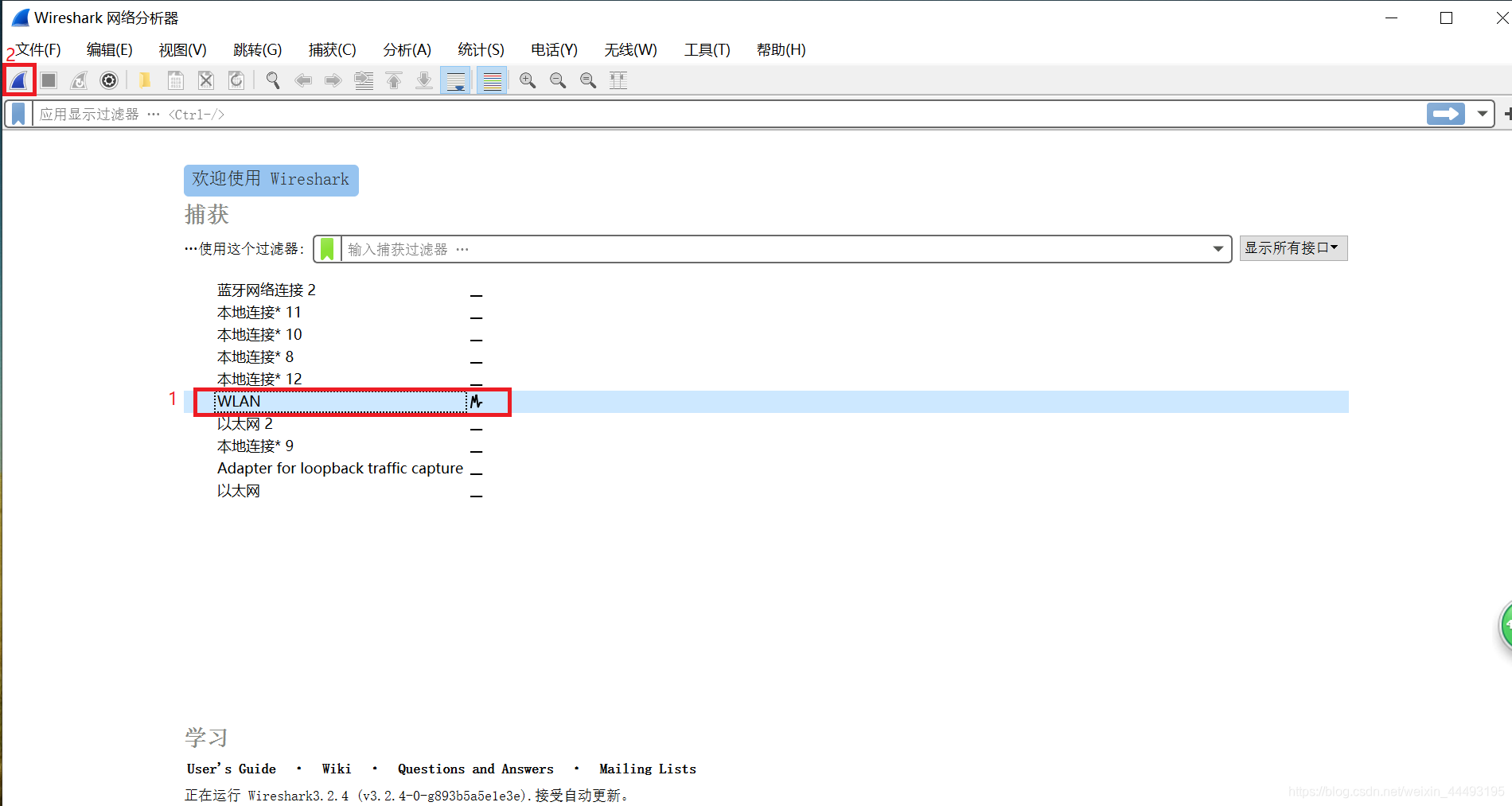Apply display filter arrow button
The height and width of the screenshot is (806, 1512).
pos(1446,114)
